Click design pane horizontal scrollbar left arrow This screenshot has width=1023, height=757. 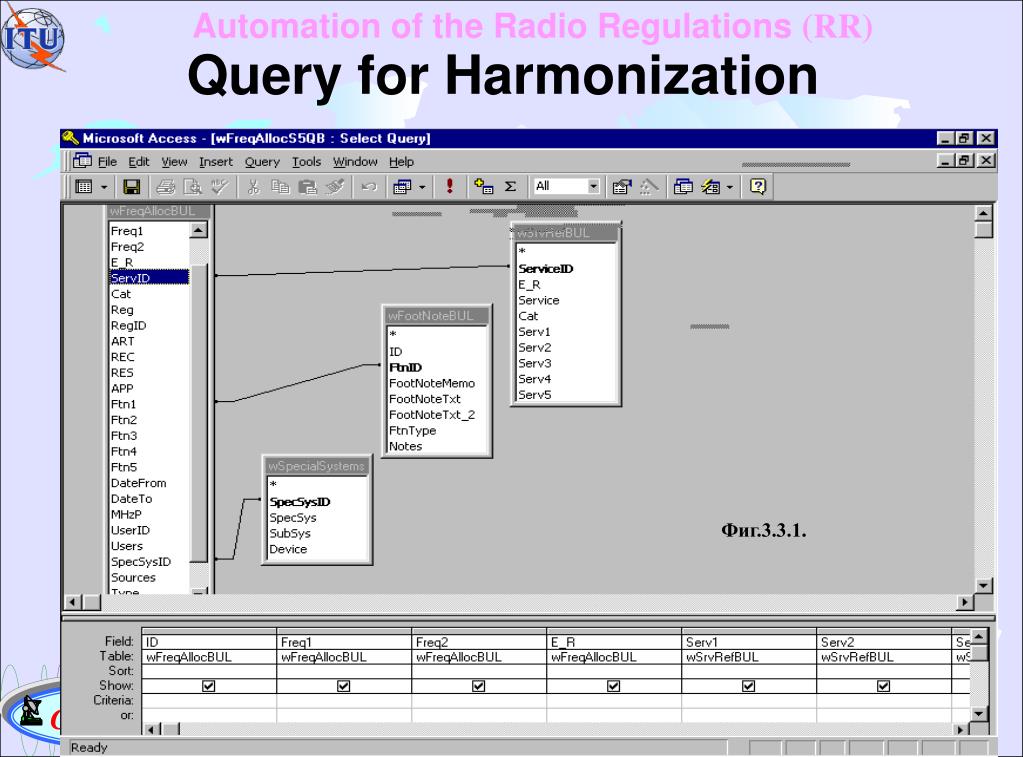pos(72,602)
